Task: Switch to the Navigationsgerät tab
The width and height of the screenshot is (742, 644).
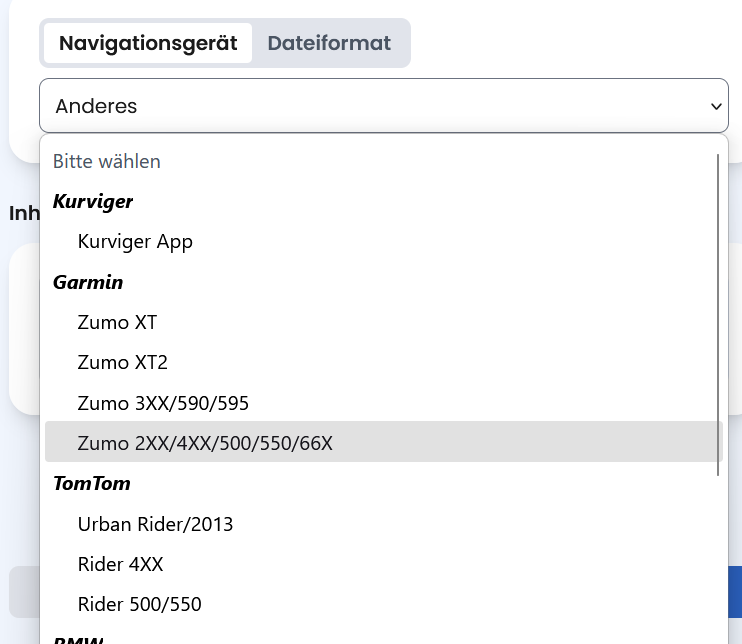Action: [148, 44]
